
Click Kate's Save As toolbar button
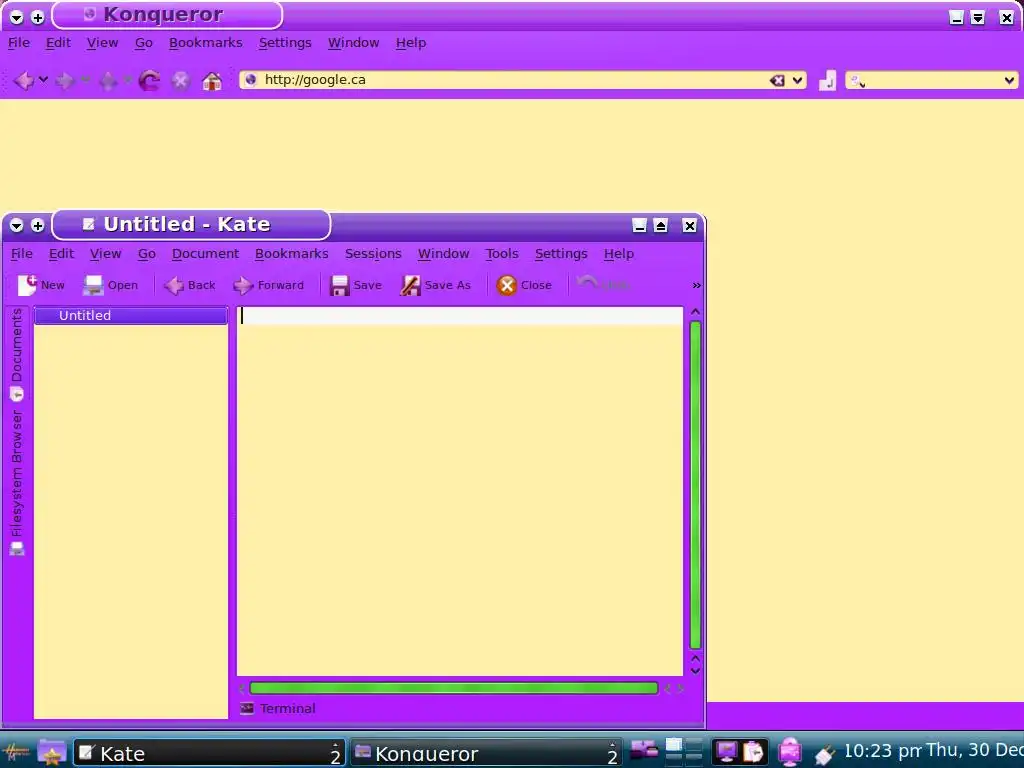436,285
